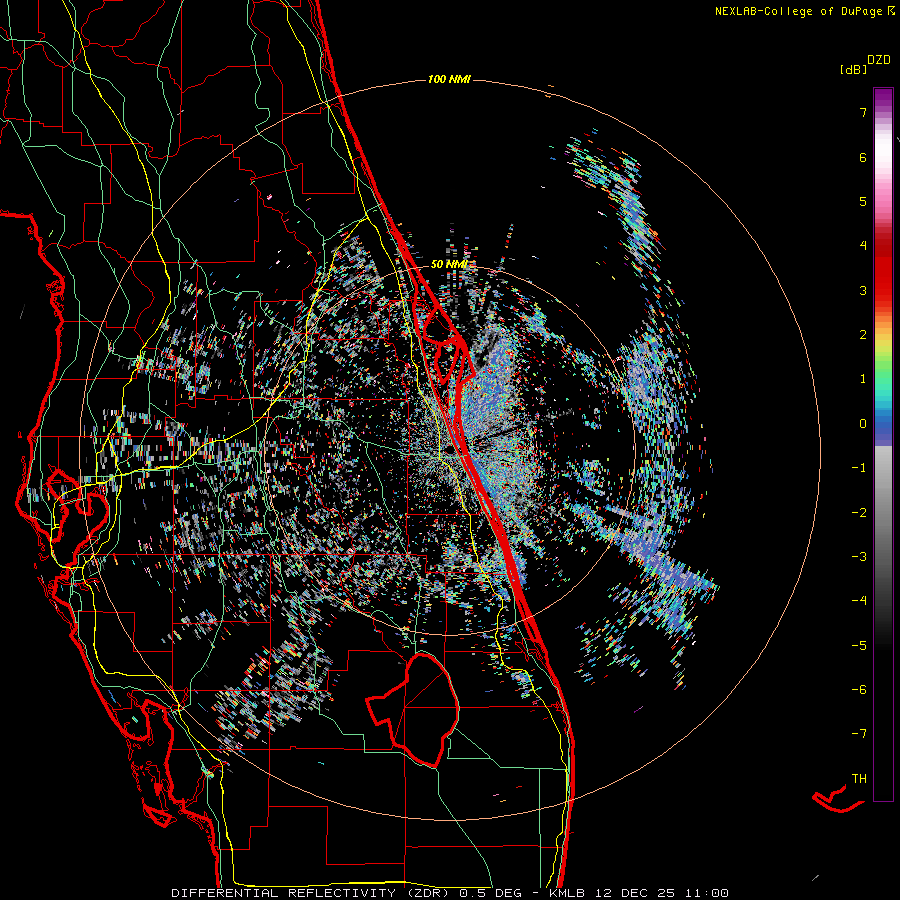Click the 4 value on color scale

[x=863, y=246]
